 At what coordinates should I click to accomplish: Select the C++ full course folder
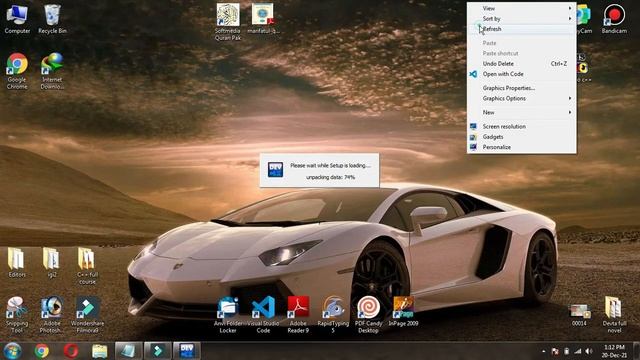point(87,266)
